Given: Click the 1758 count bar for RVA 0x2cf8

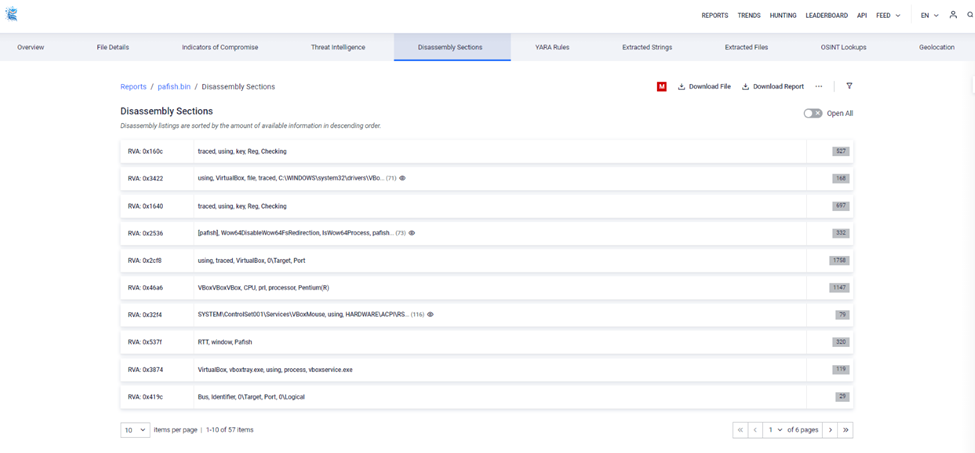Looking at the screenshot, I should (x=839, y=260).
